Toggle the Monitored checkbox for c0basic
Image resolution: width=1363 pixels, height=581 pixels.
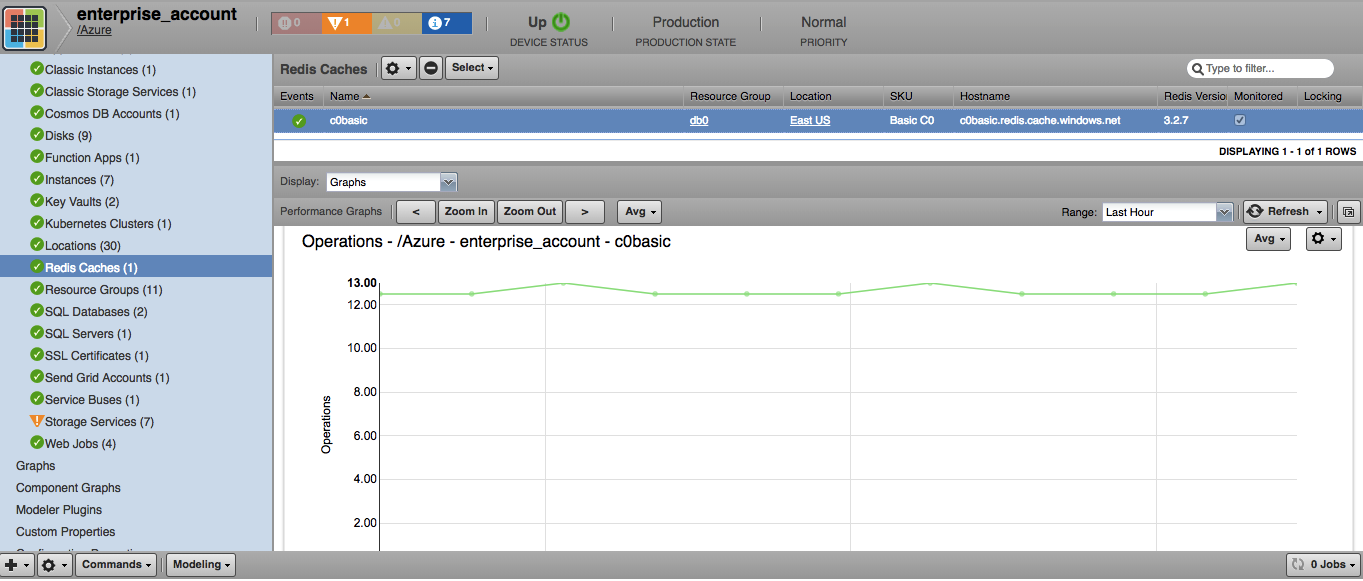coord(1240,120)
